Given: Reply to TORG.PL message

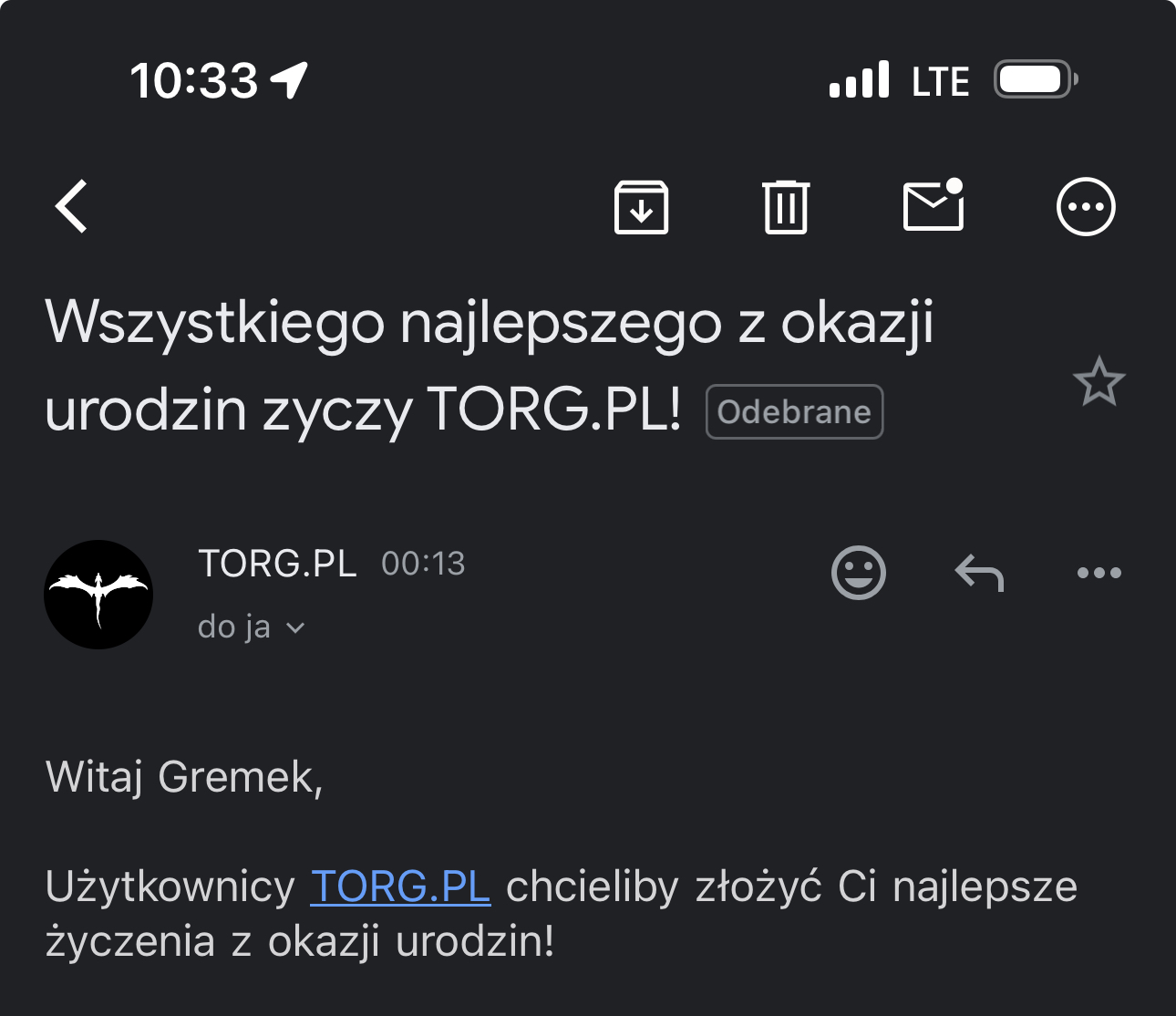Looking at the screenshot, I should coord(979,573).
